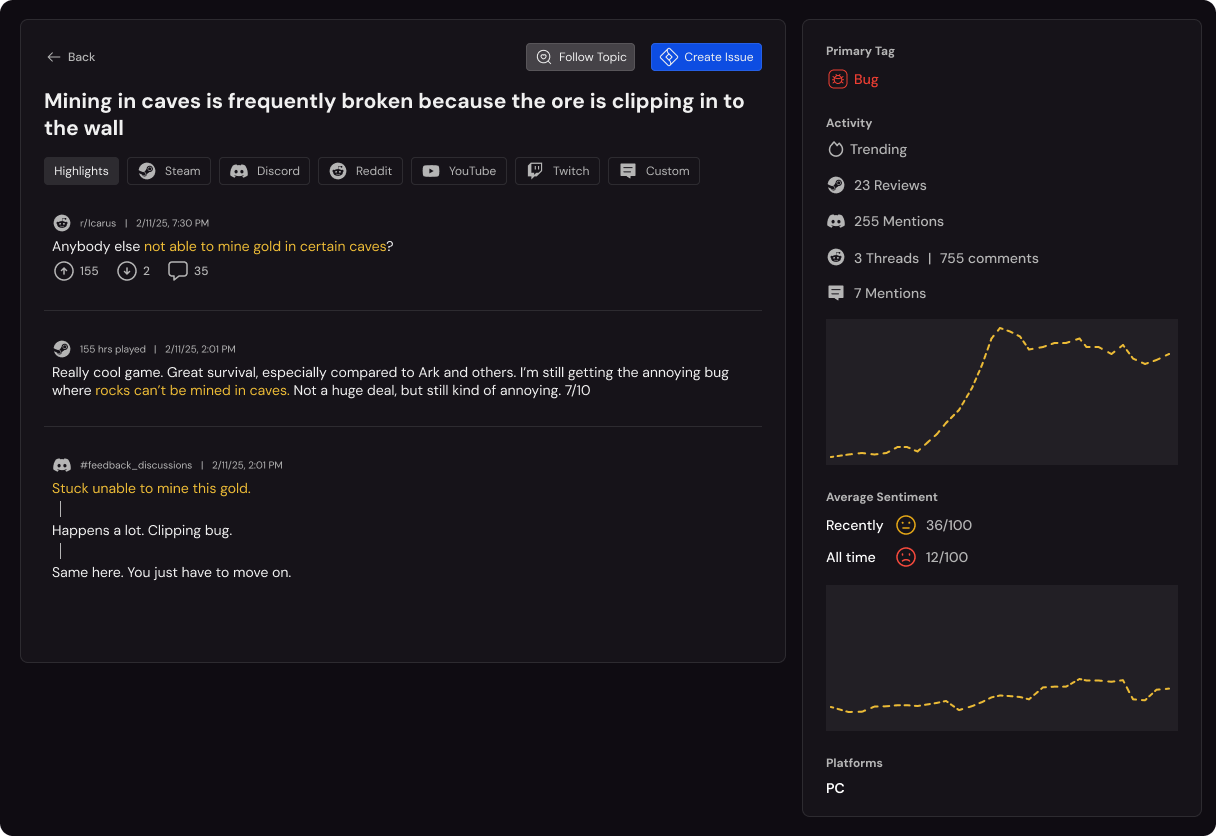Click the Steam icon next to 23 Reviews
Screen dimensions: 1216x836
(x=836, y=185)
